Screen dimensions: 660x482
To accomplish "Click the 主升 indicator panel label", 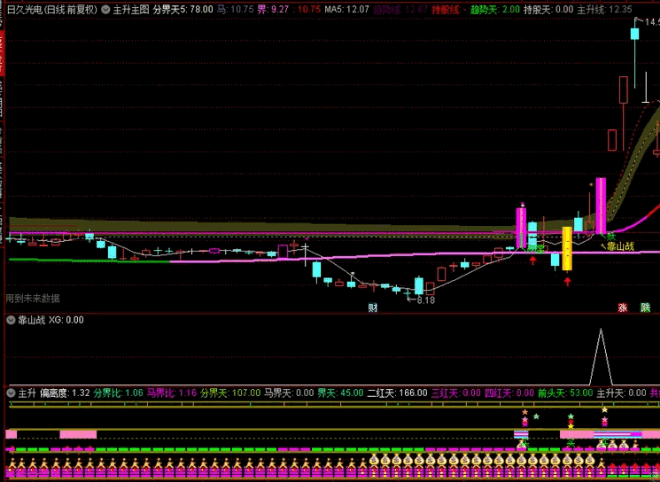I will (27, 393).
